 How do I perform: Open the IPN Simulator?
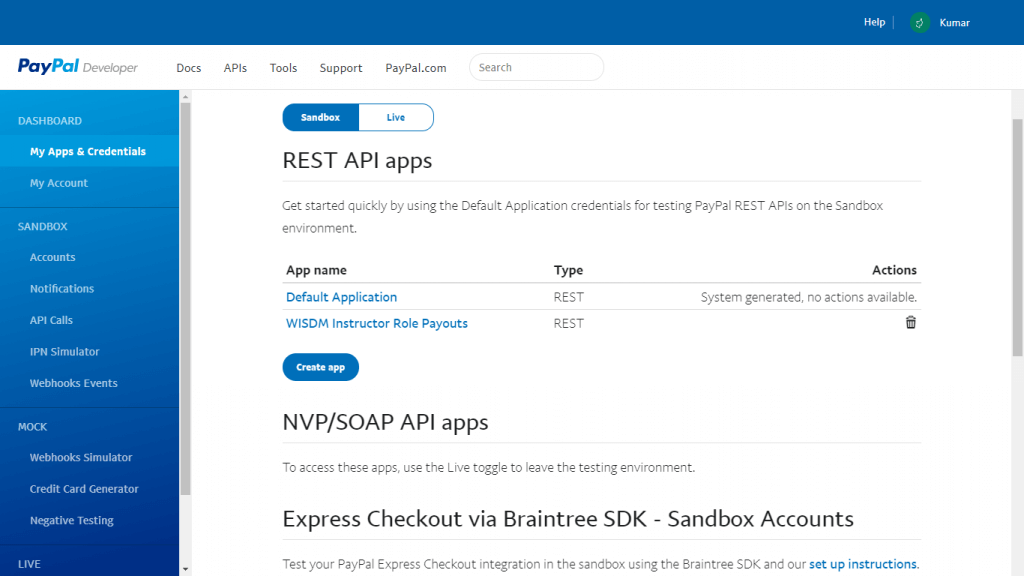point(63,351)
